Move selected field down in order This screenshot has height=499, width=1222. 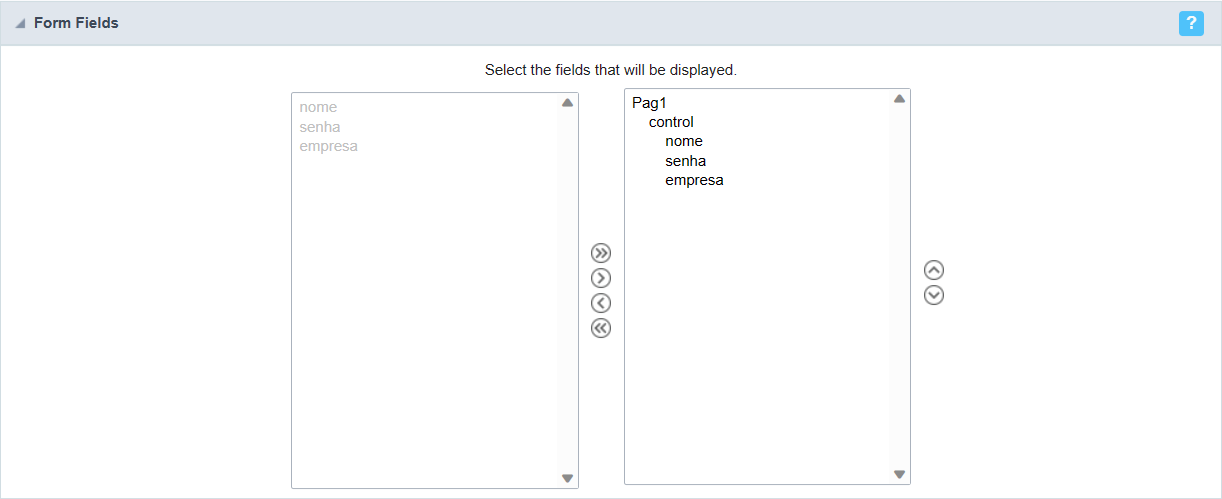pyautogui.click(x=934, y=295)
